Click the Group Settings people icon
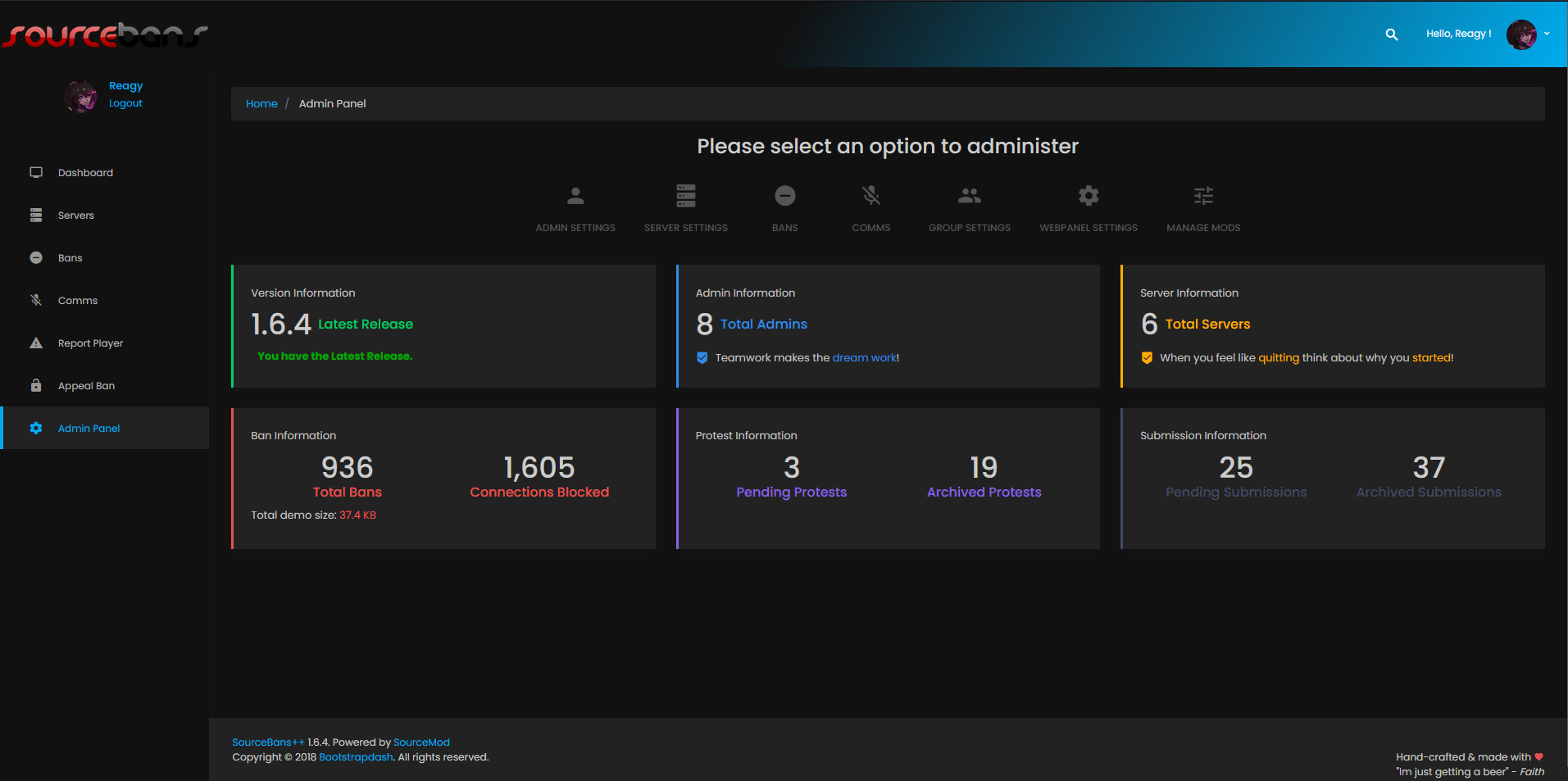Viewport: 1568px width, 781px height. tap(969, 196)
